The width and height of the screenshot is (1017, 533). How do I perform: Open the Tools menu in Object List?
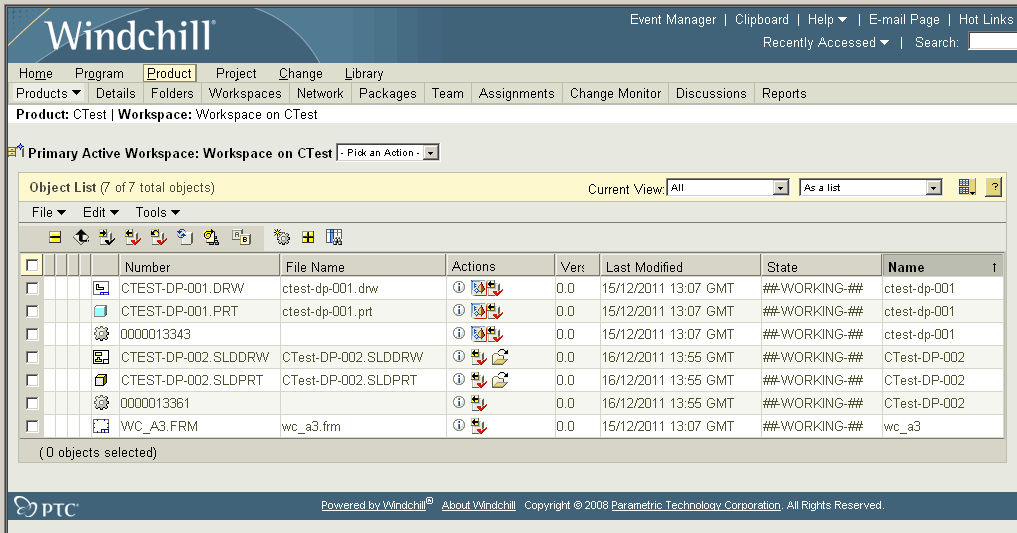[158, 212]
